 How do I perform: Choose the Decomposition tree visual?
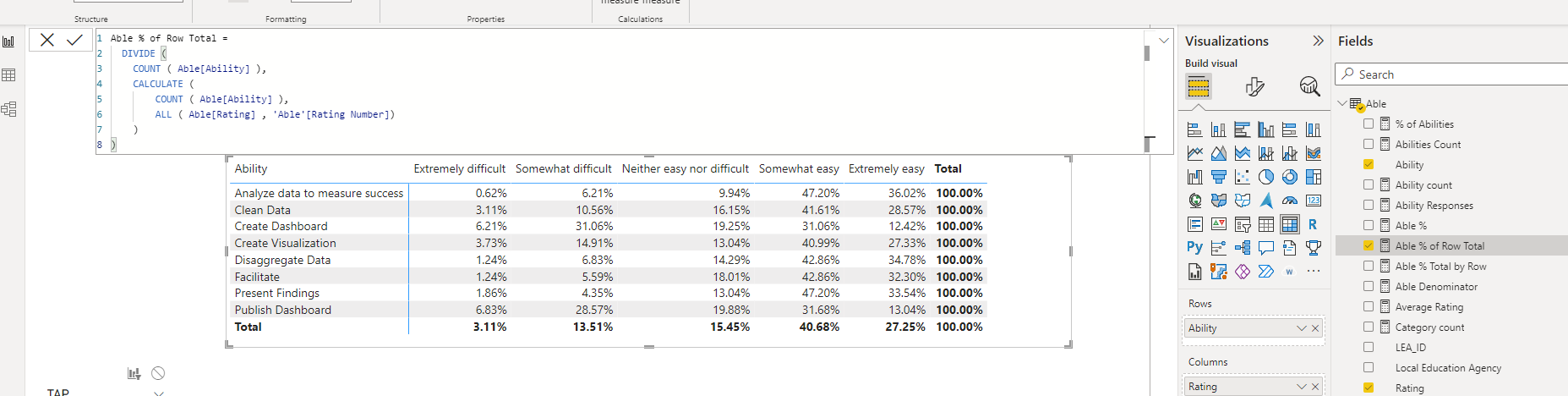point(1242,248)
